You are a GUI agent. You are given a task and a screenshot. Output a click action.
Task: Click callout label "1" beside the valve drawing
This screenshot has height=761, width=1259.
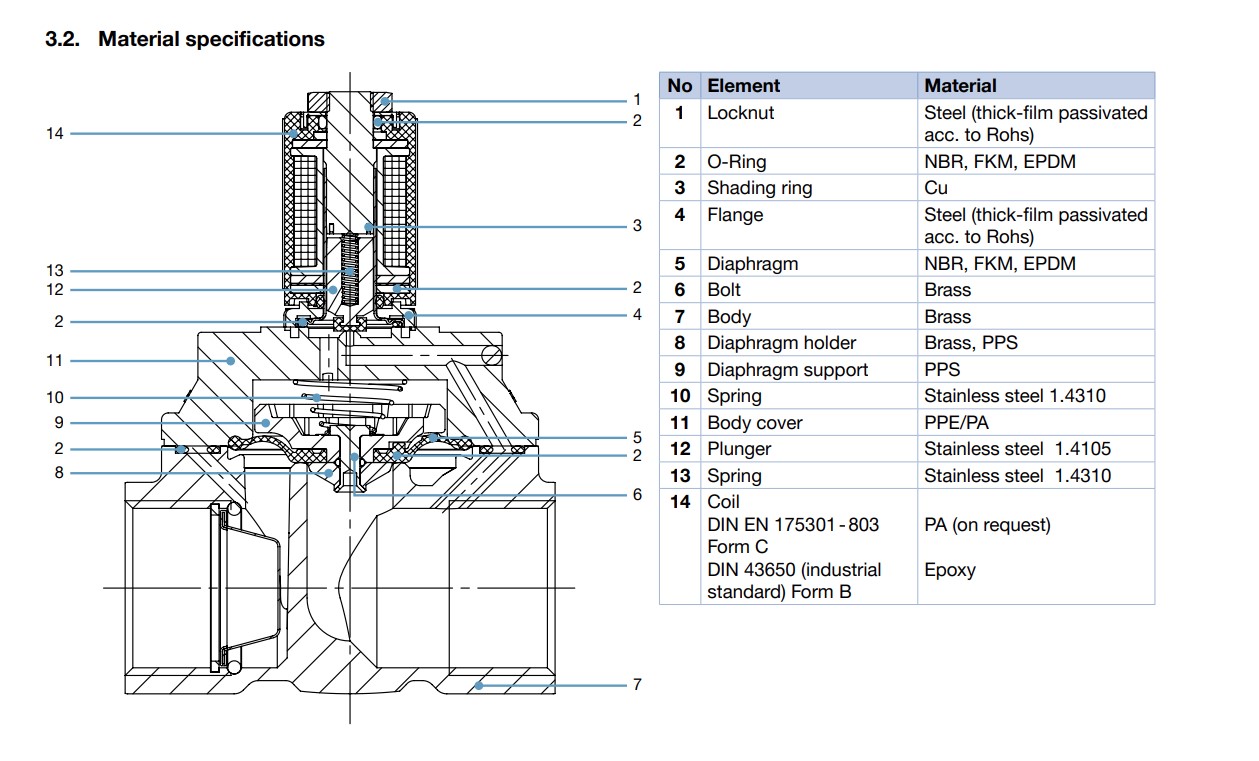pyautogui.click(x=637, y=100)
